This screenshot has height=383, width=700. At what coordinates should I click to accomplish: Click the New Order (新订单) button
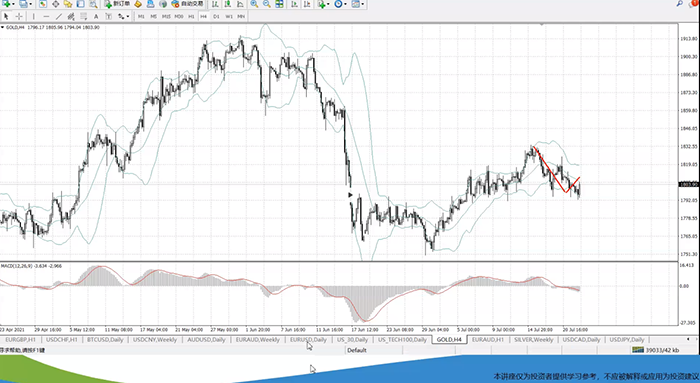point(117,4)
